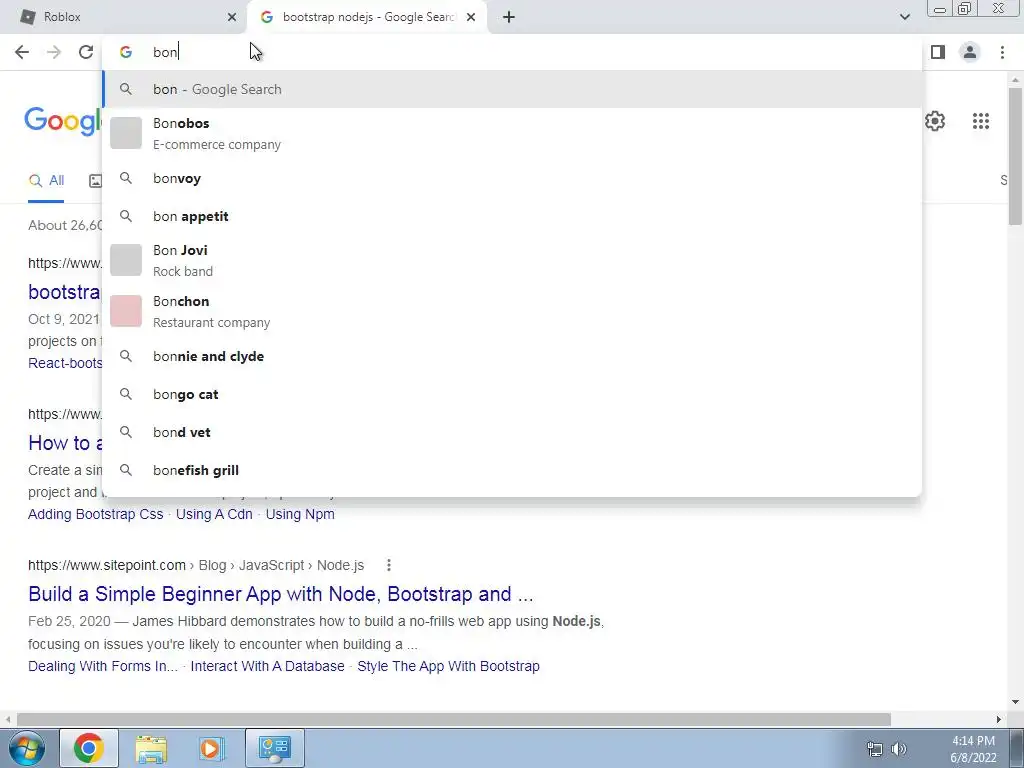Viewport: 1024px width, 768px height.
Task: Open the 'Dealing With Forms In...' sitelink
Action: coord(103,666)
